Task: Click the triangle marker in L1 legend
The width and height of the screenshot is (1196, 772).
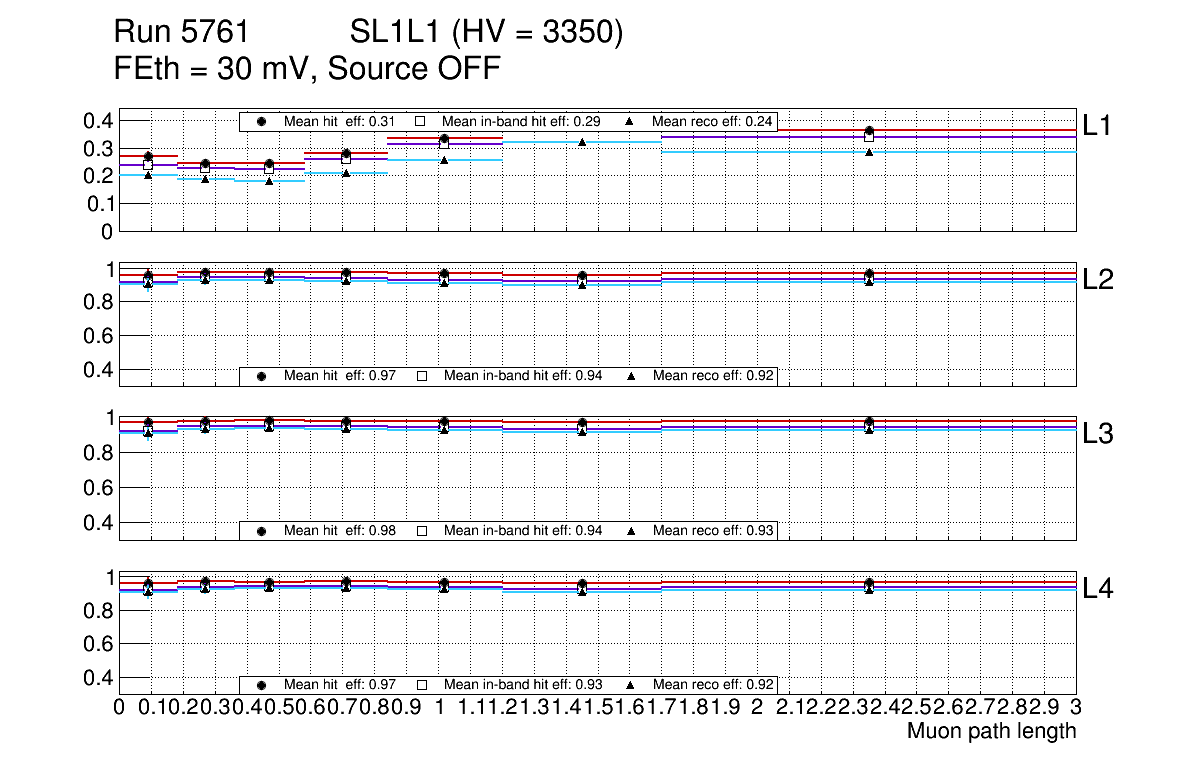Action: coord(631,122)
